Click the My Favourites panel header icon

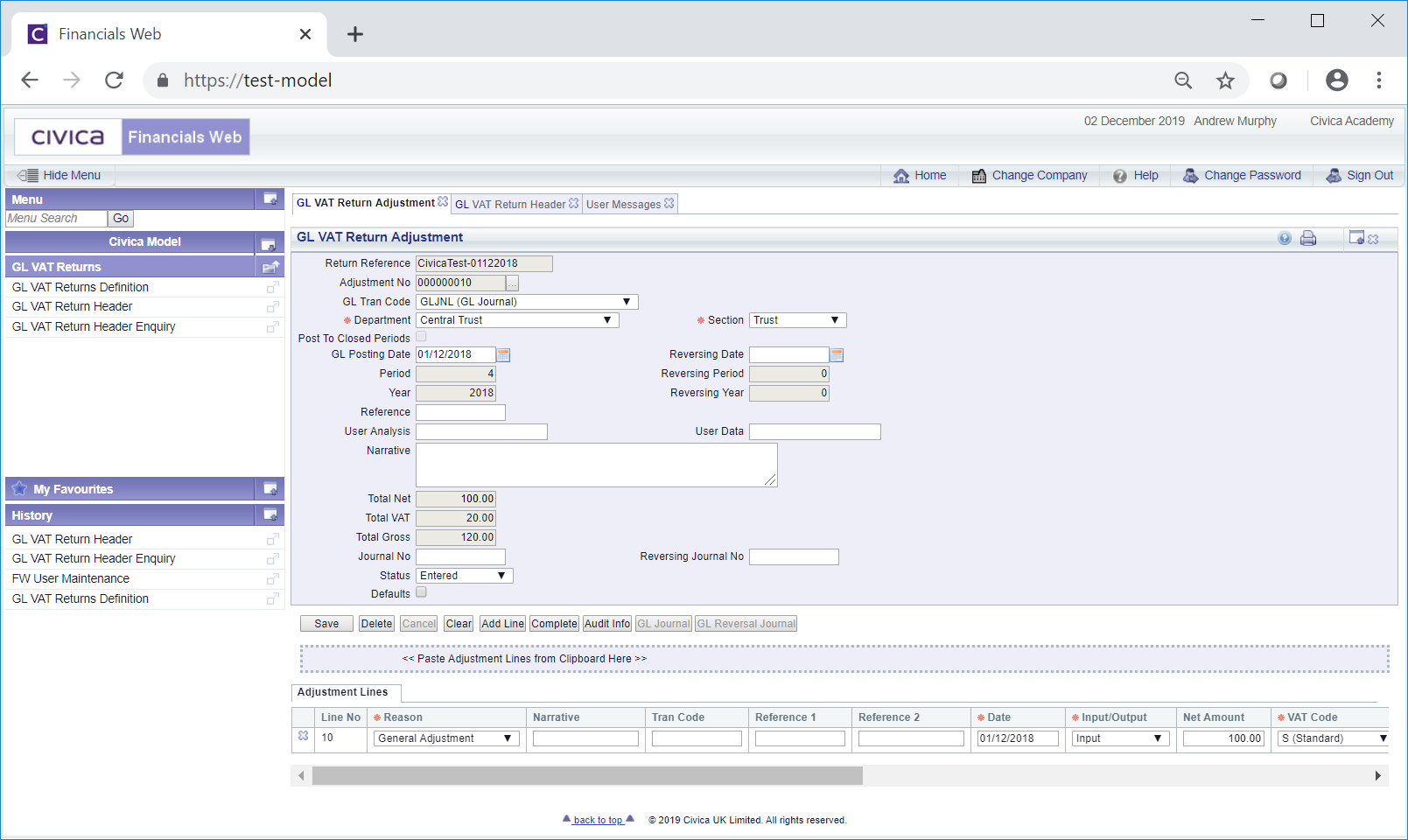click(270, 489)
